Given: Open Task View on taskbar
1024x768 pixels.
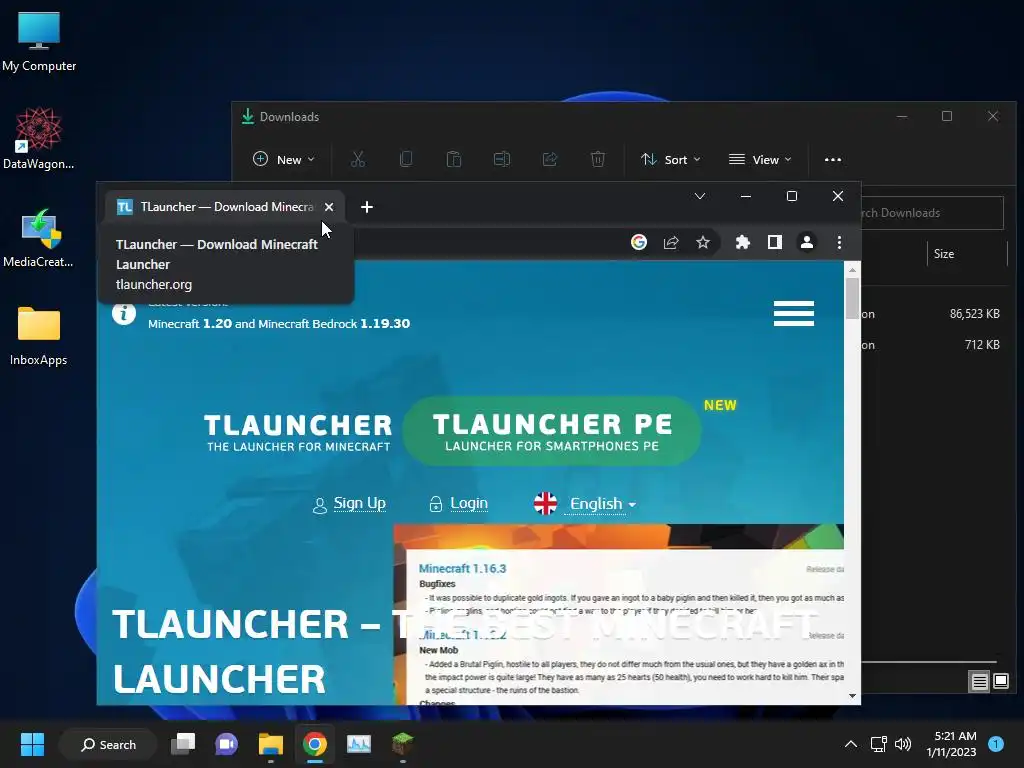Looking at the screenshot, I should (183, 744).
